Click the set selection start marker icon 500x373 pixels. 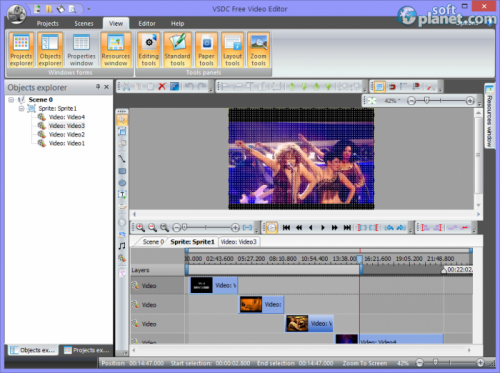pos(362,228)
